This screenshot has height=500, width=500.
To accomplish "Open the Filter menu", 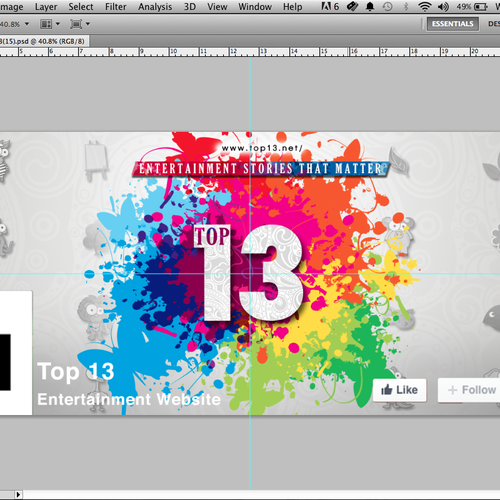I will tap(115, 7).
